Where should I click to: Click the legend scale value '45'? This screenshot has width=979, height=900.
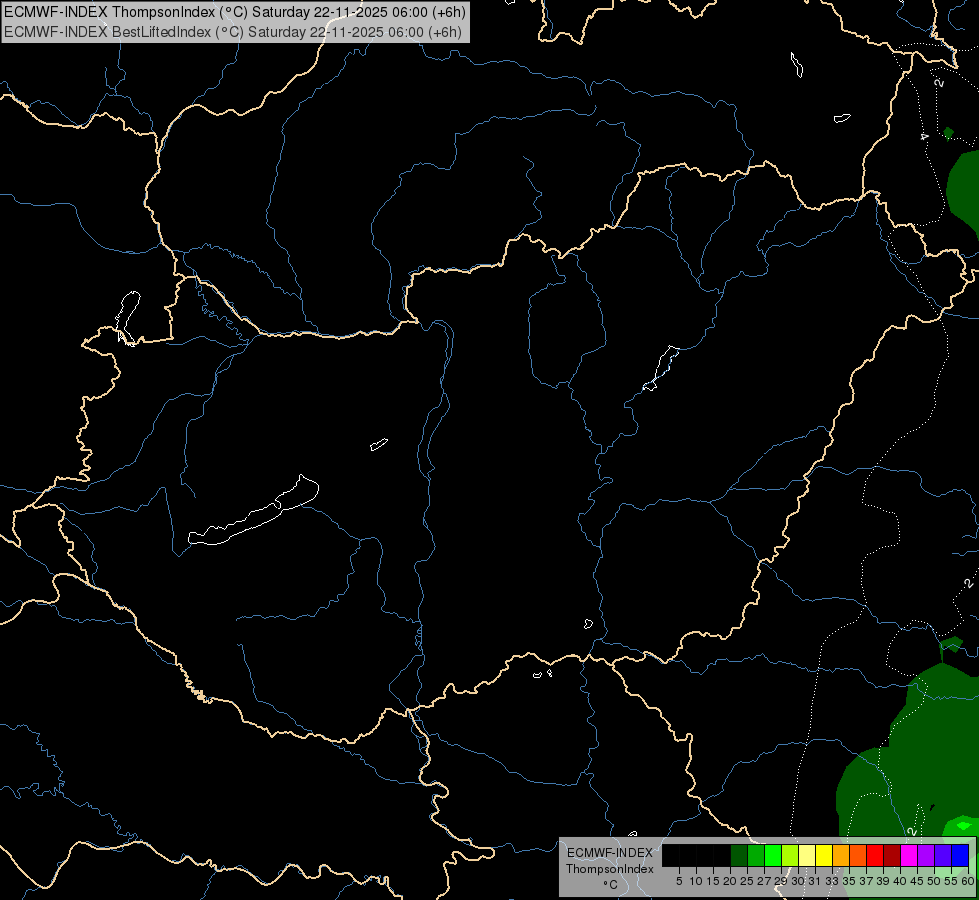click(917, 881)
